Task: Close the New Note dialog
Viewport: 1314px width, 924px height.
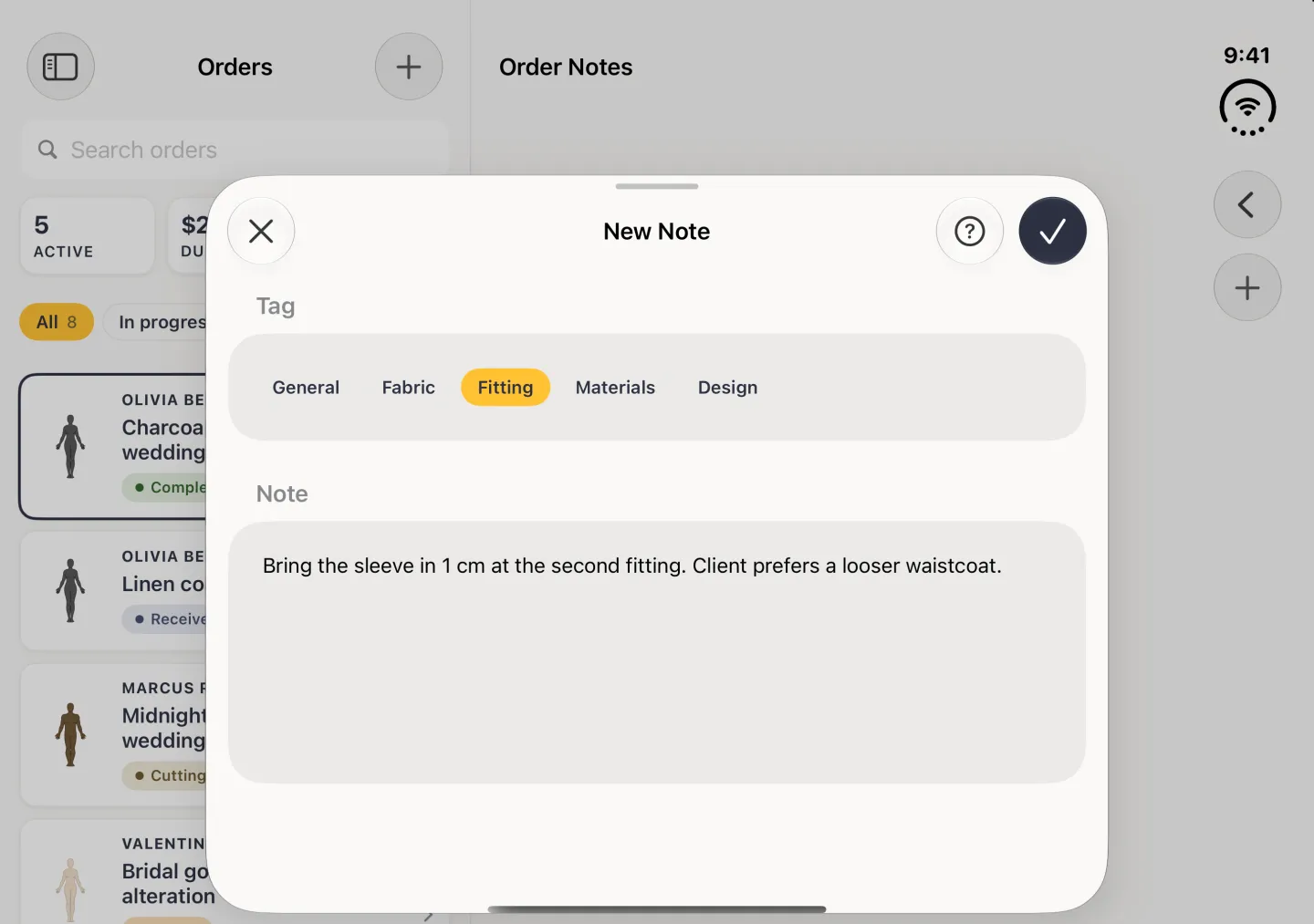Action: point(261,231)
